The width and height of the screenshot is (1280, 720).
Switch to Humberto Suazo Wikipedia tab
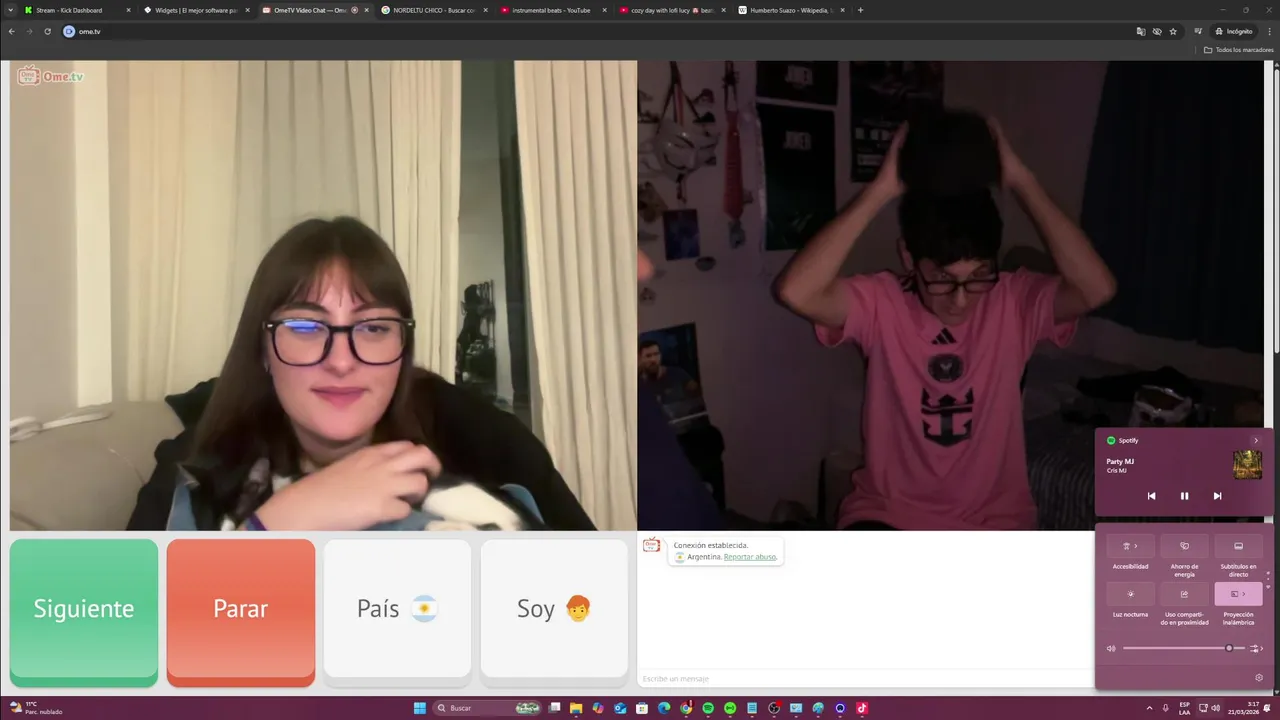(790, 10)
